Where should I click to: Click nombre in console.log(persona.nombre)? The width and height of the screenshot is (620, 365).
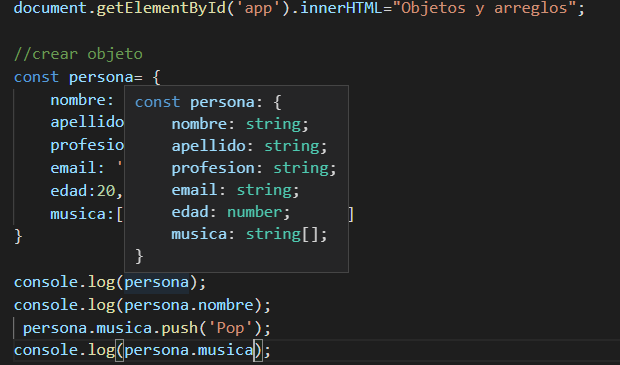click(x=226, y=305)
